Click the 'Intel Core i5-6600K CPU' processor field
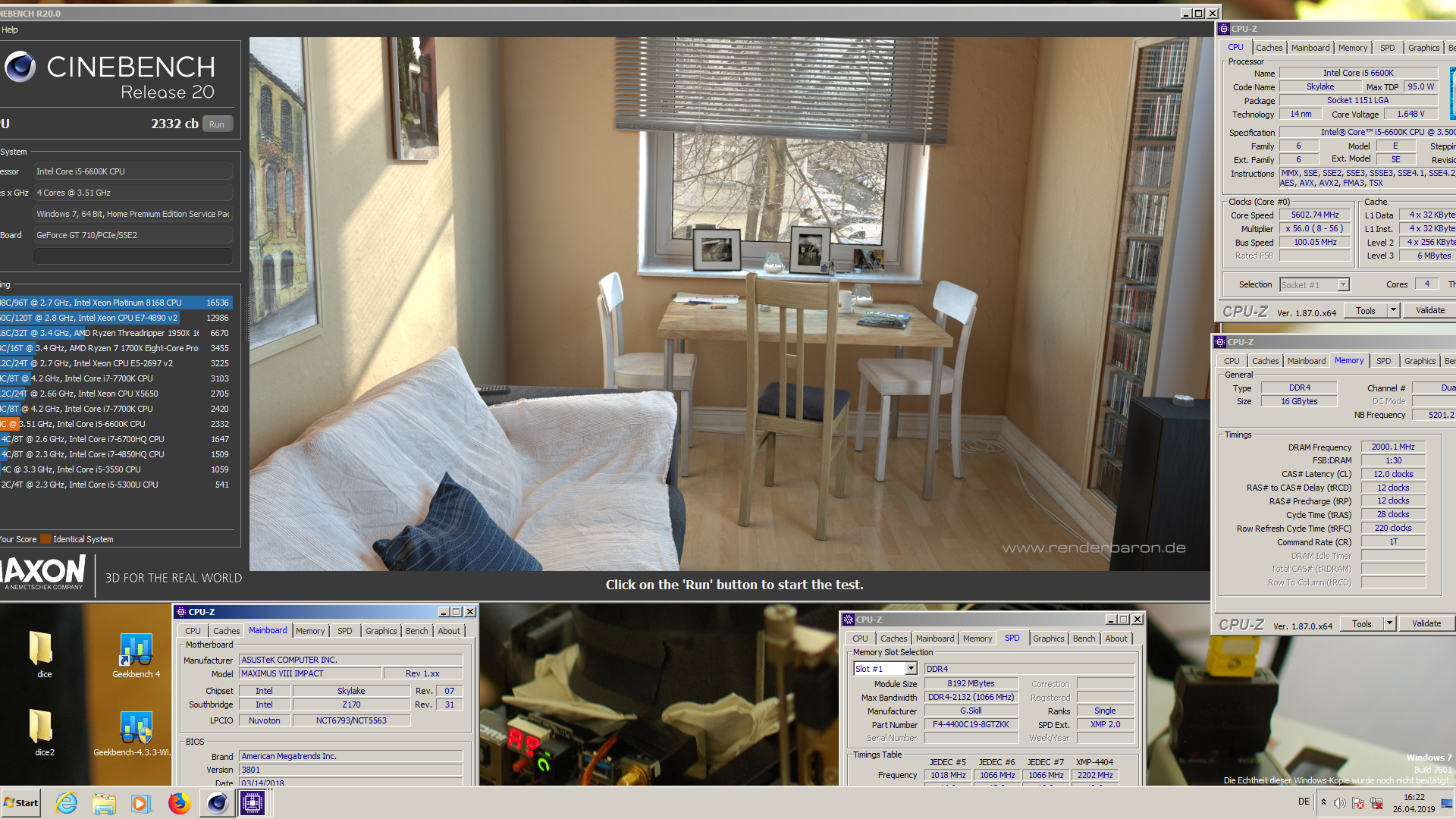Viewport: 1456px width, 819px height. [133, 171]
